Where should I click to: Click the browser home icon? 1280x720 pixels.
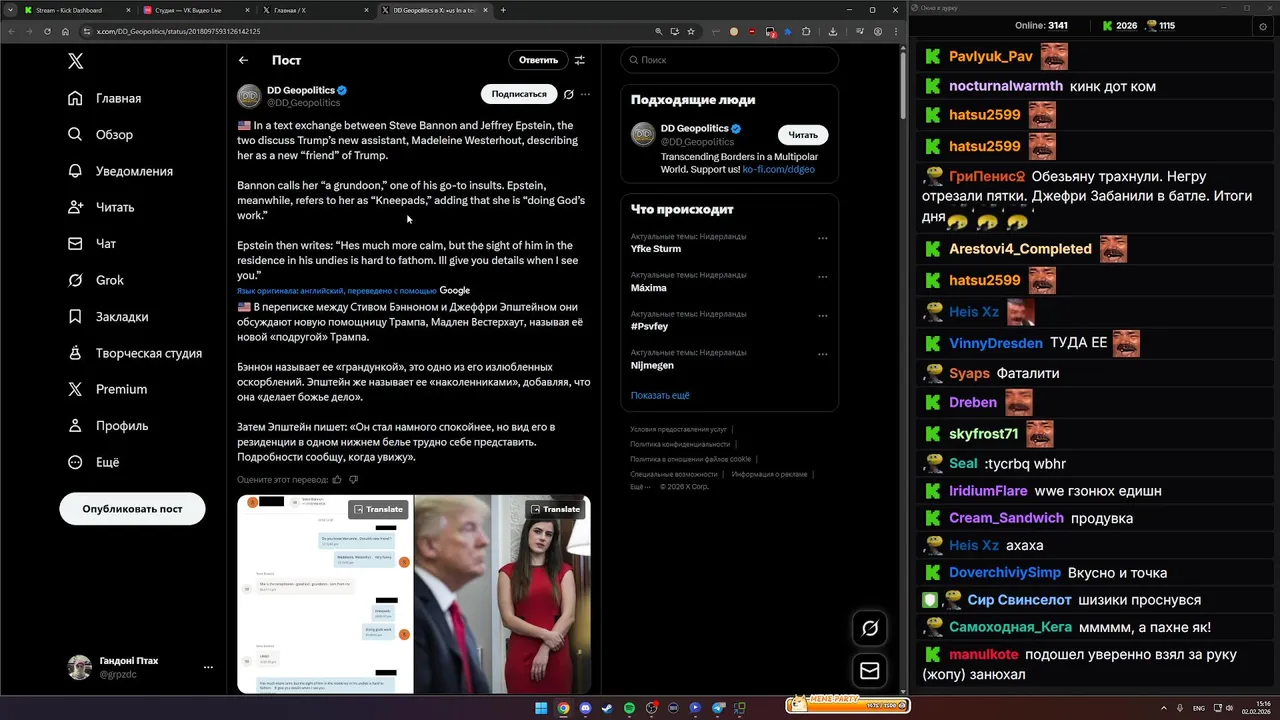coord(65,31)
